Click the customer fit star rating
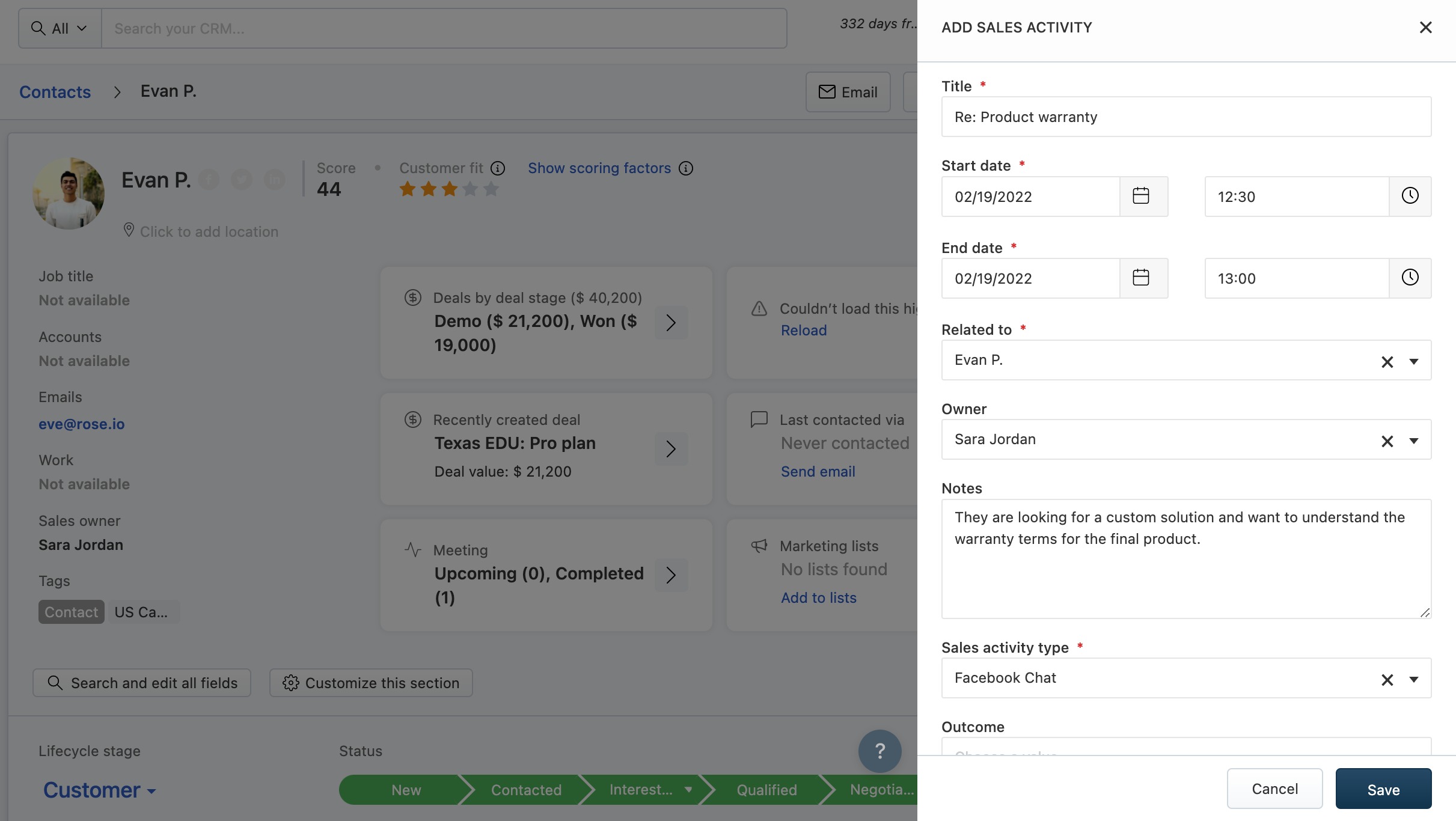The image size is (1456, 821). pos(449,189)
